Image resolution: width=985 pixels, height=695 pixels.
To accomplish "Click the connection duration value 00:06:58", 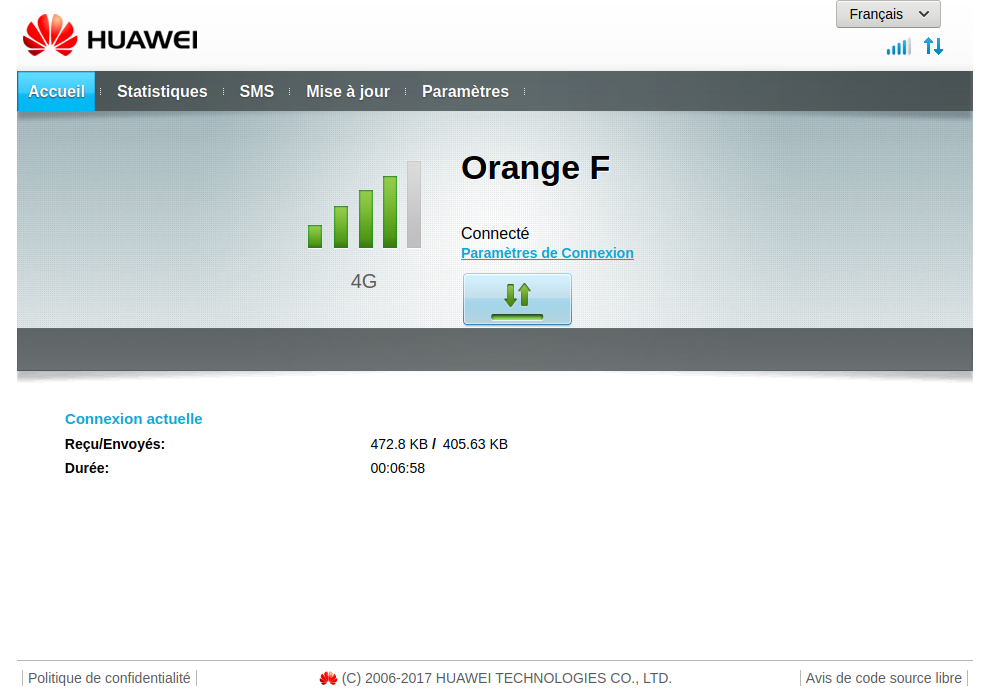I will click(x=397, y=468).
